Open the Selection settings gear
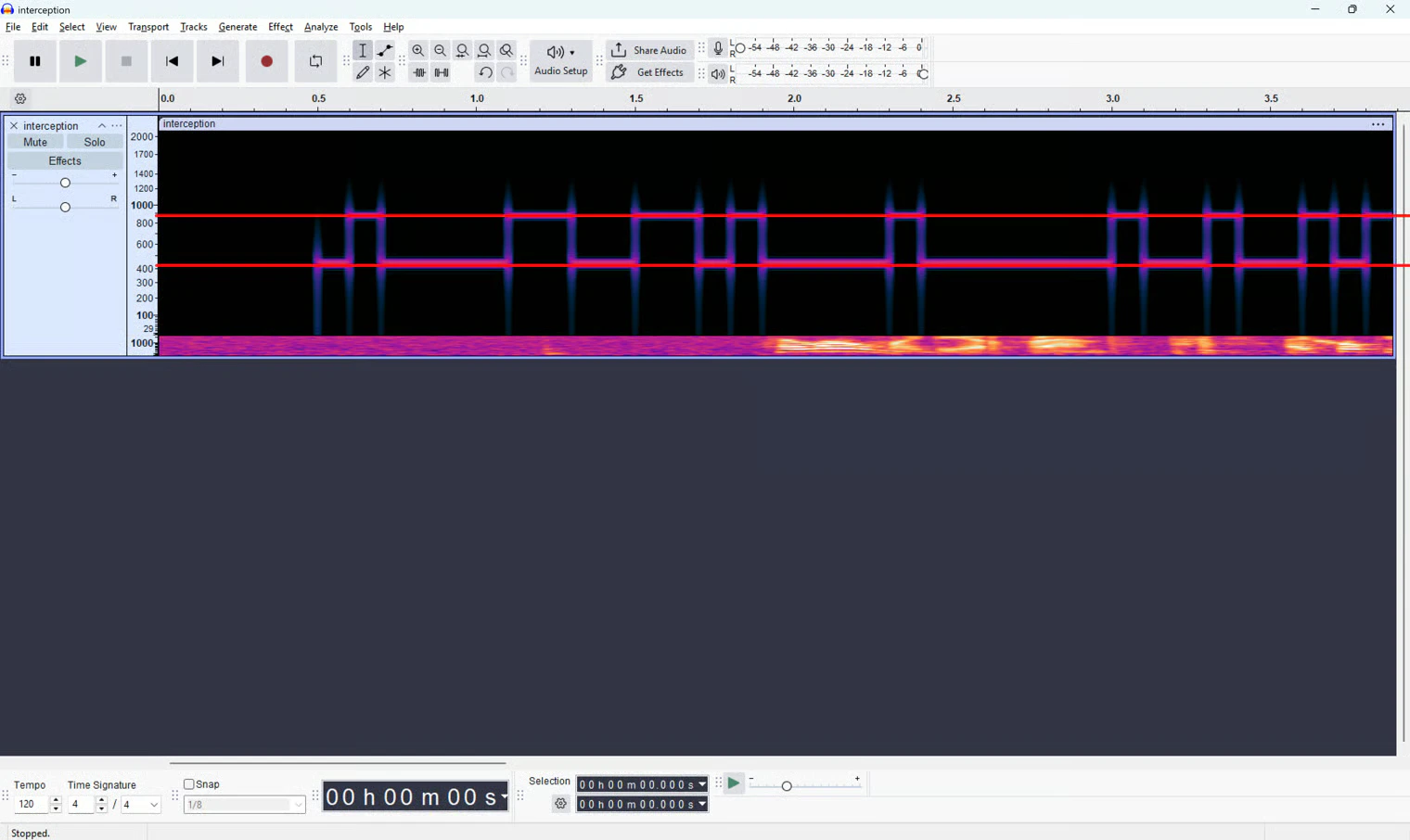 [561, 805]
